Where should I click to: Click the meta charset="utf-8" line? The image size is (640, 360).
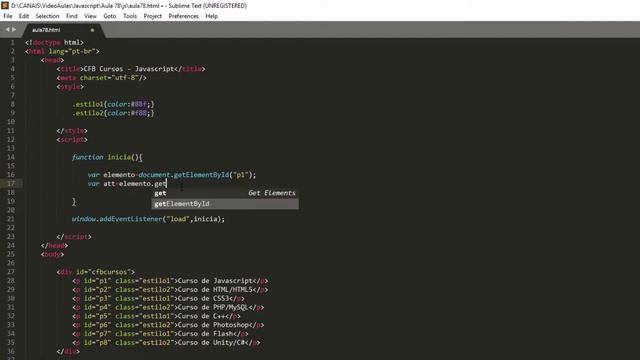101,78
